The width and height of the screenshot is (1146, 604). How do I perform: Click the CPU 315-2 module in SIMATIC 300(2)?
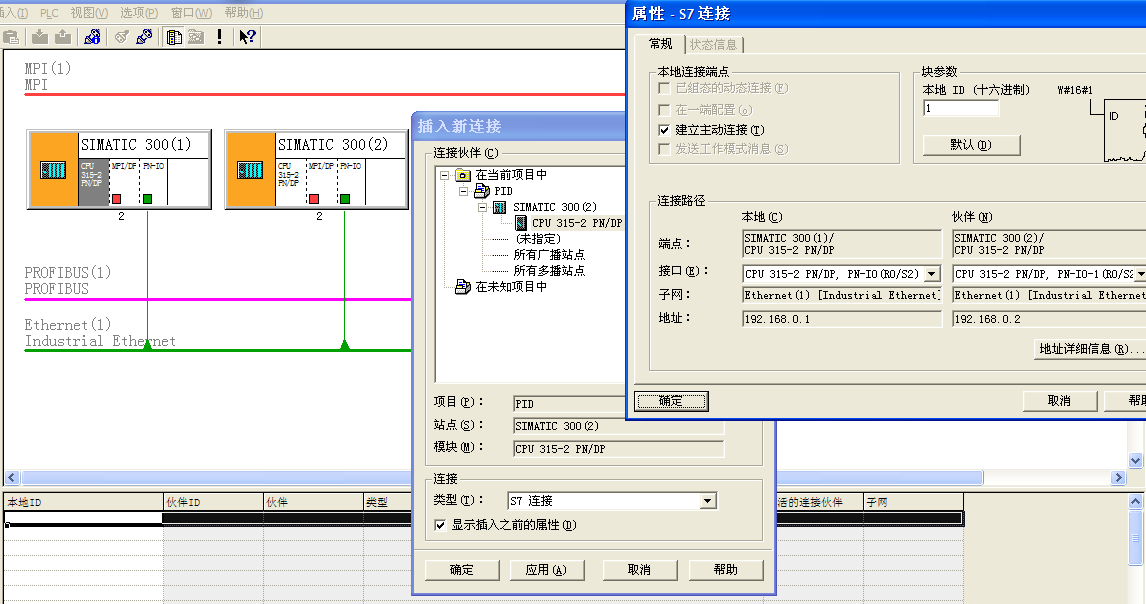coord(290,183)
